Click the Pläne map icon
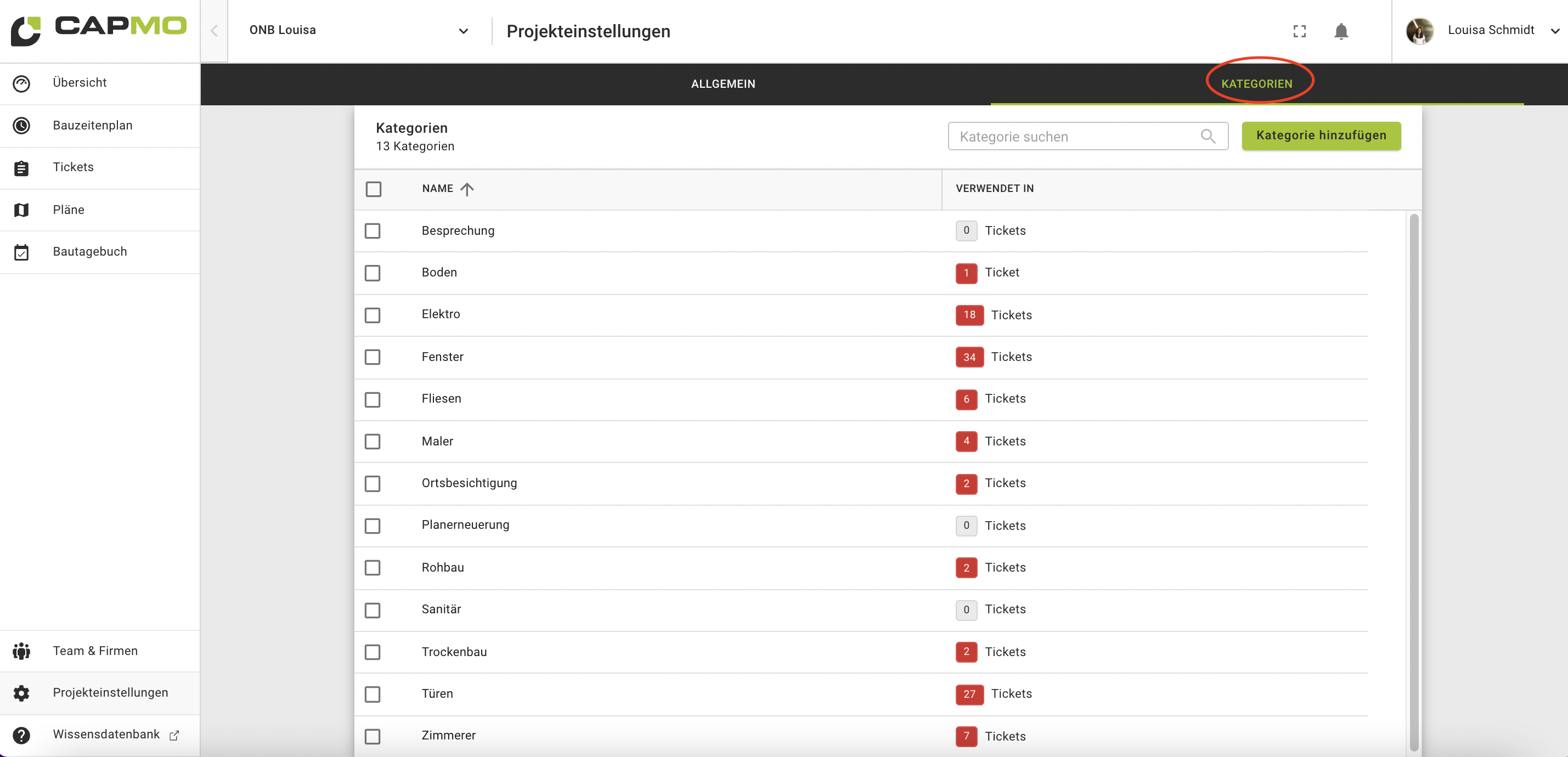The image size is (1568, 757). 21,210
